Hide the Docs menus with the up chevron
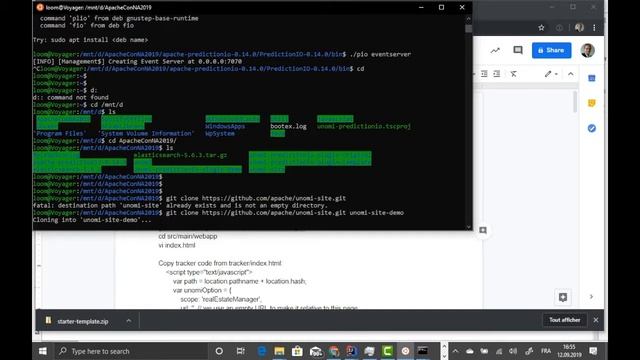The width and height of the screenshot is (640, 360). click(571, 74)
